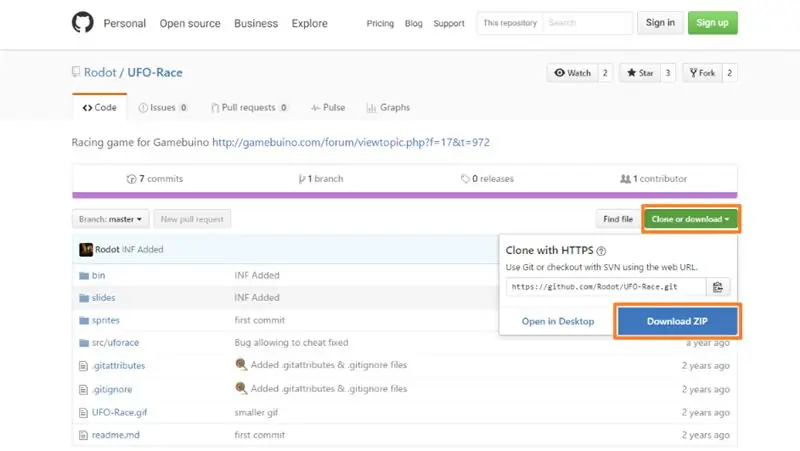The height and width of the screenshot is (451, 800).
Task: Open the 'smaller gif' commit message
Action: point(256,412)
